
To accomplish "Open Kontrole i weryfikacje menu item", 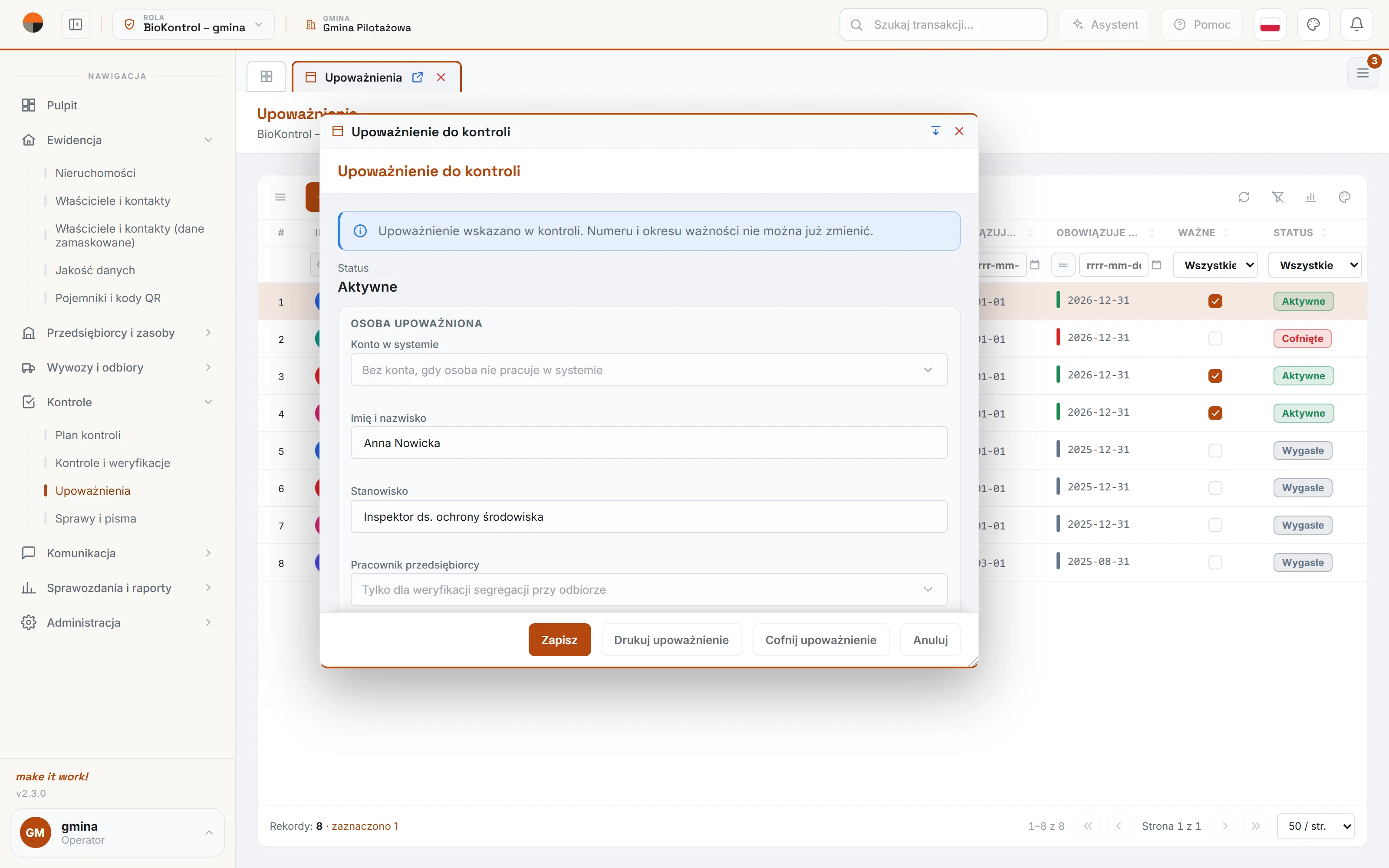I will click(x=112, y=463).
